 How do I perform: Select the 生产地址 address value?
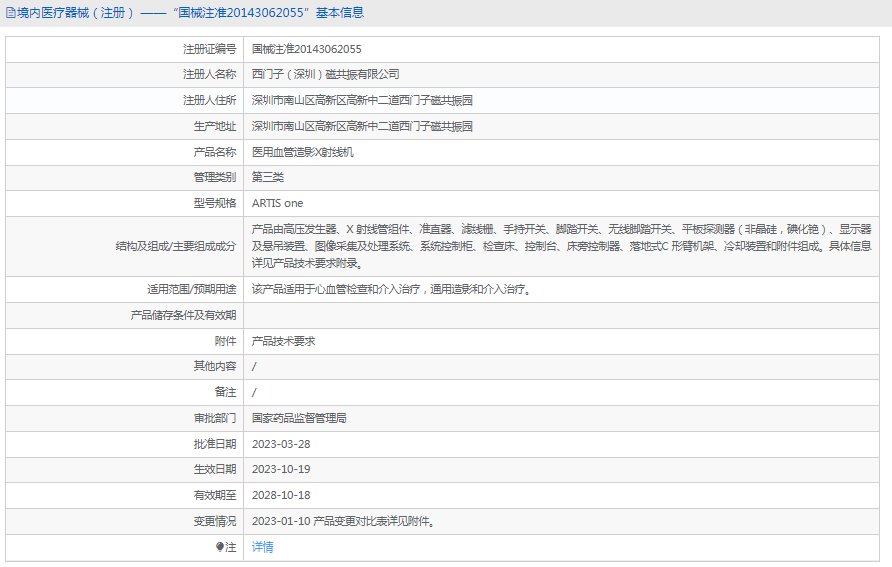click(x=362, y=126)
